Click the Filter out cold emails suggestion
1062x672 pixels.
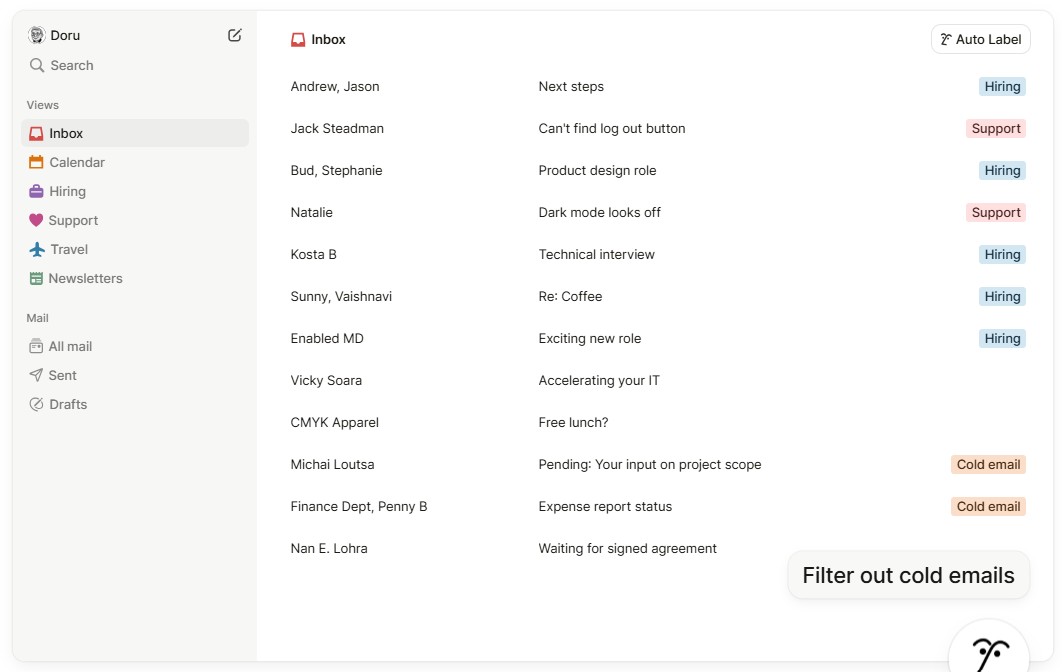click(x=908, y=575)
